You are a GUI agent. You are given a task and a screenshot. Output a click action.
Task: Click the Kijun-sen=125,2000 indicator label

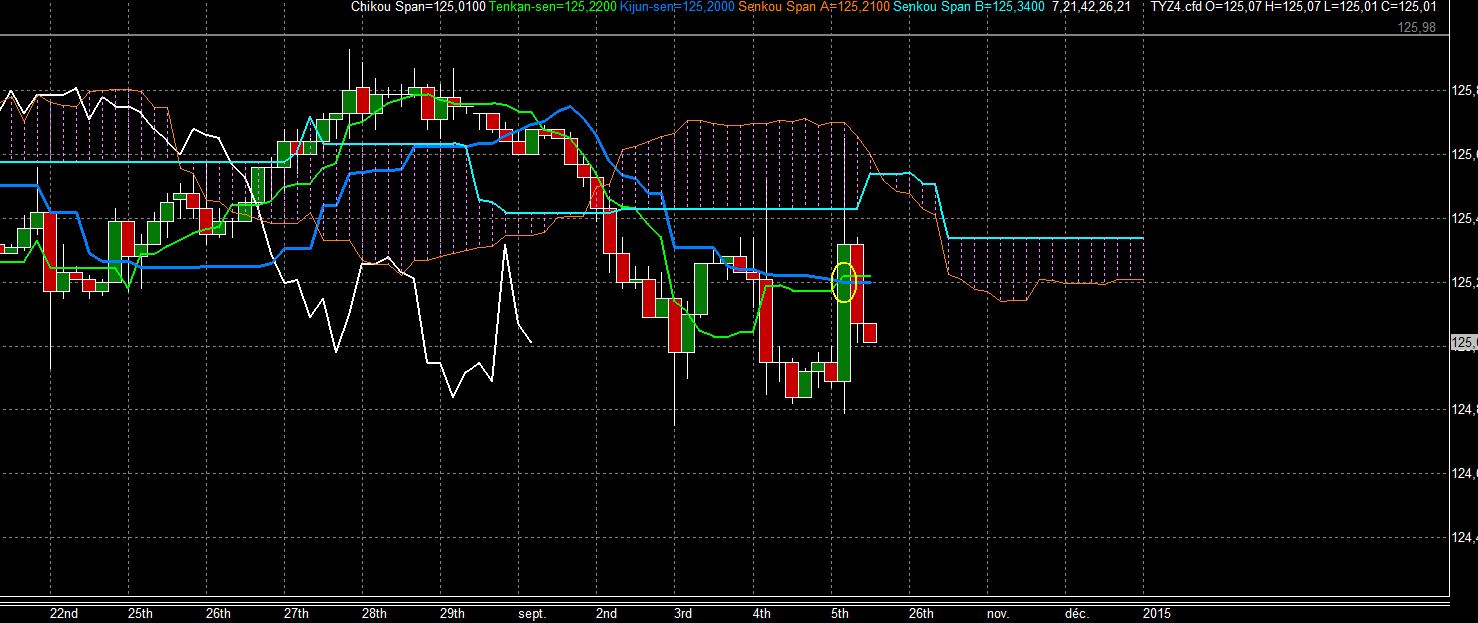[677, 7]
